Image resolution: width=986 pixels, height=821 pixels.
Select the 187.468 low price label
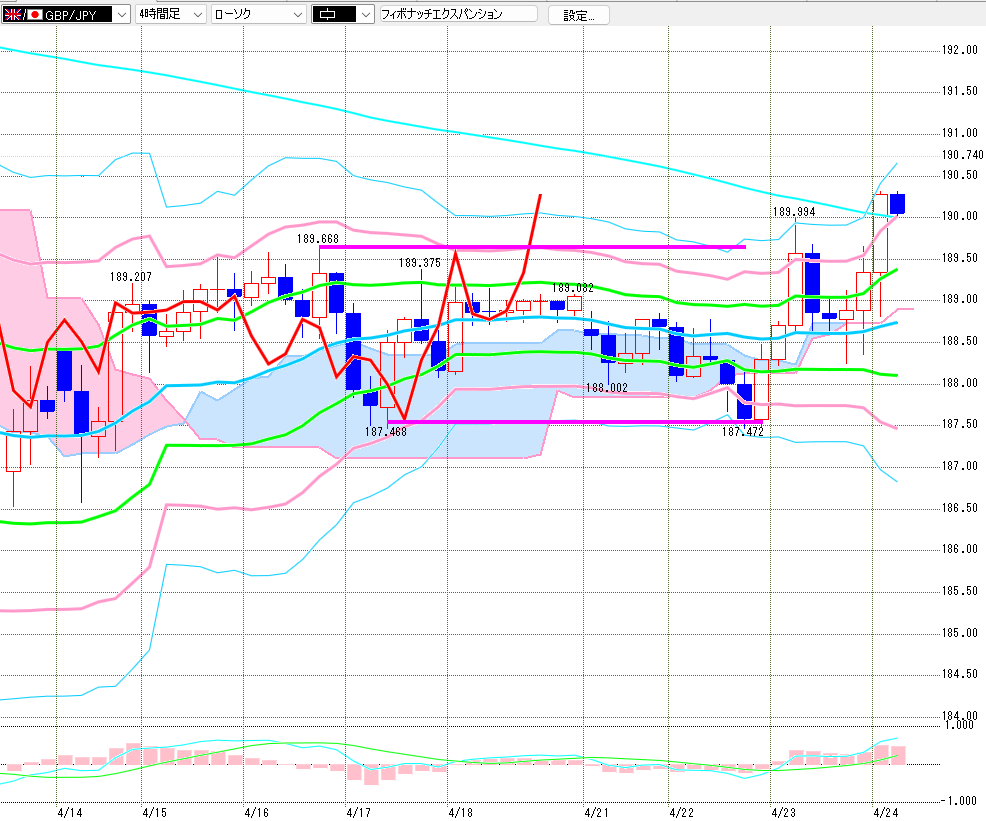click(x=385, y=432)
